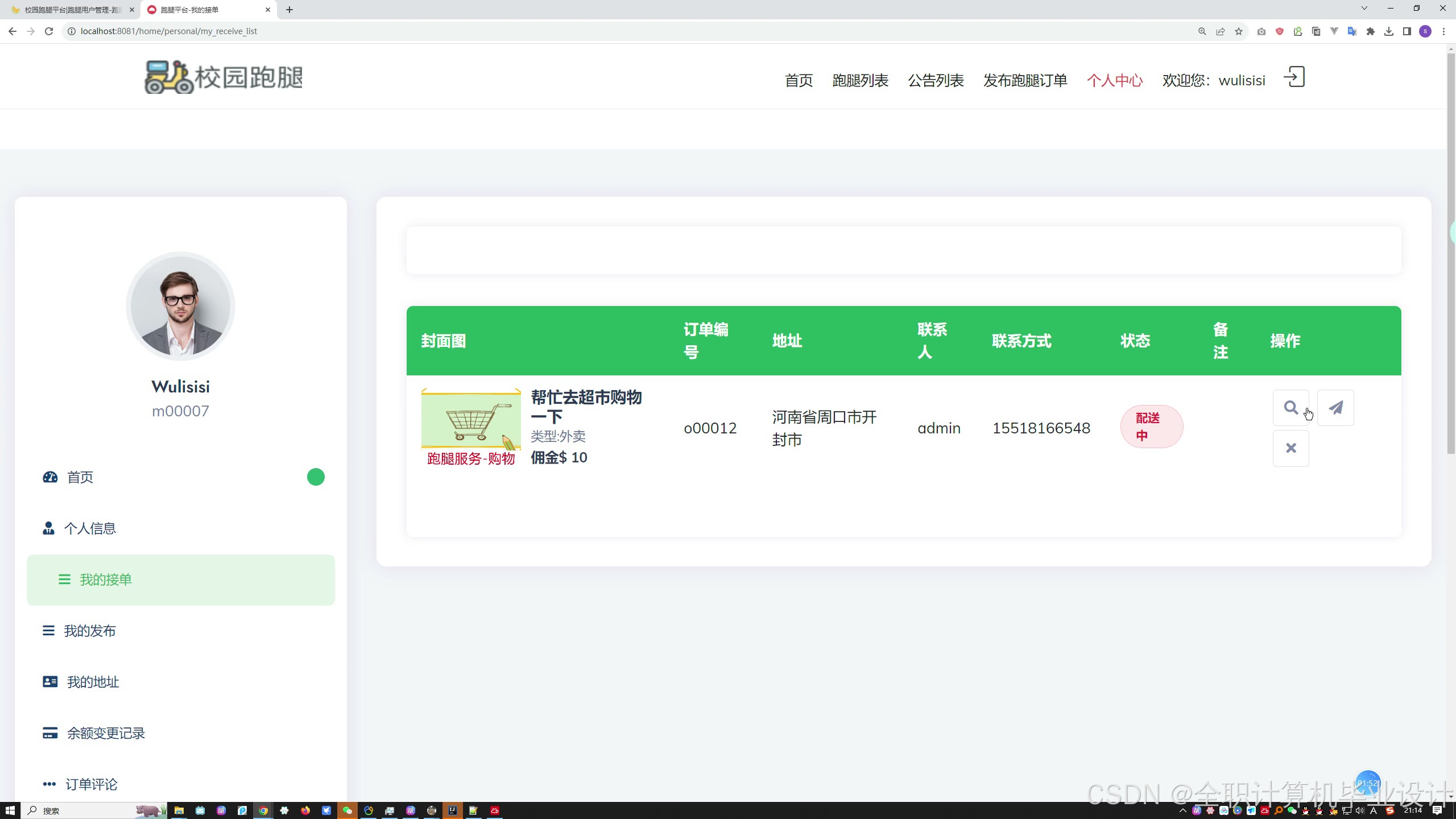The image size is (1456, 819).
Task: Go to 发布跑腿订单 page
Action: point(1025,80)
